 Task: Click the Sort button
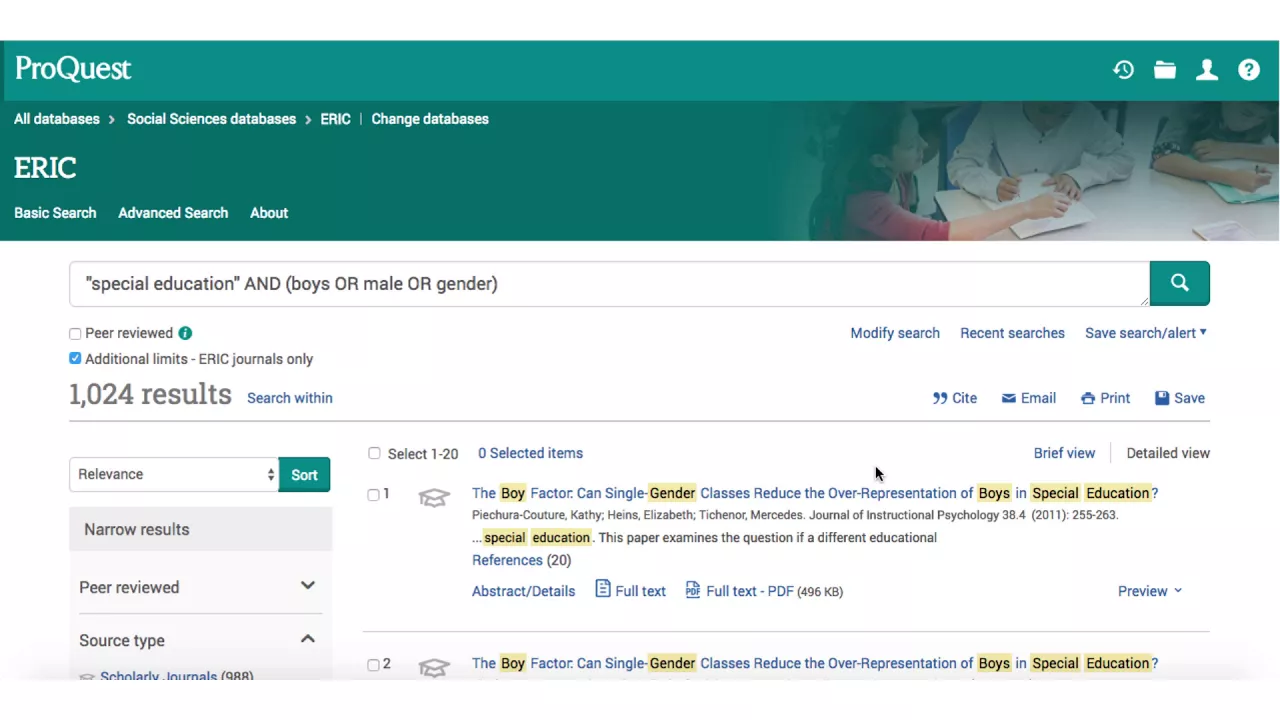coord(304,474)
